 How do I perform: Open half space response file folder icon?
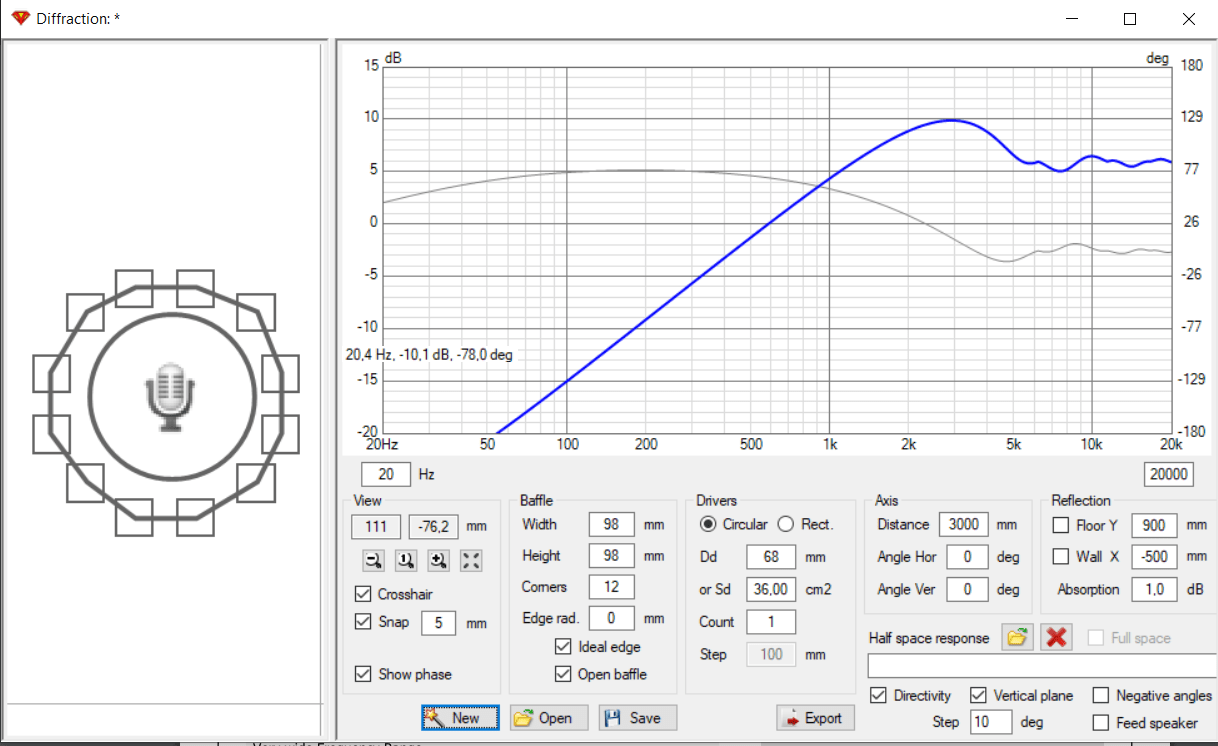click(1018, 638)
